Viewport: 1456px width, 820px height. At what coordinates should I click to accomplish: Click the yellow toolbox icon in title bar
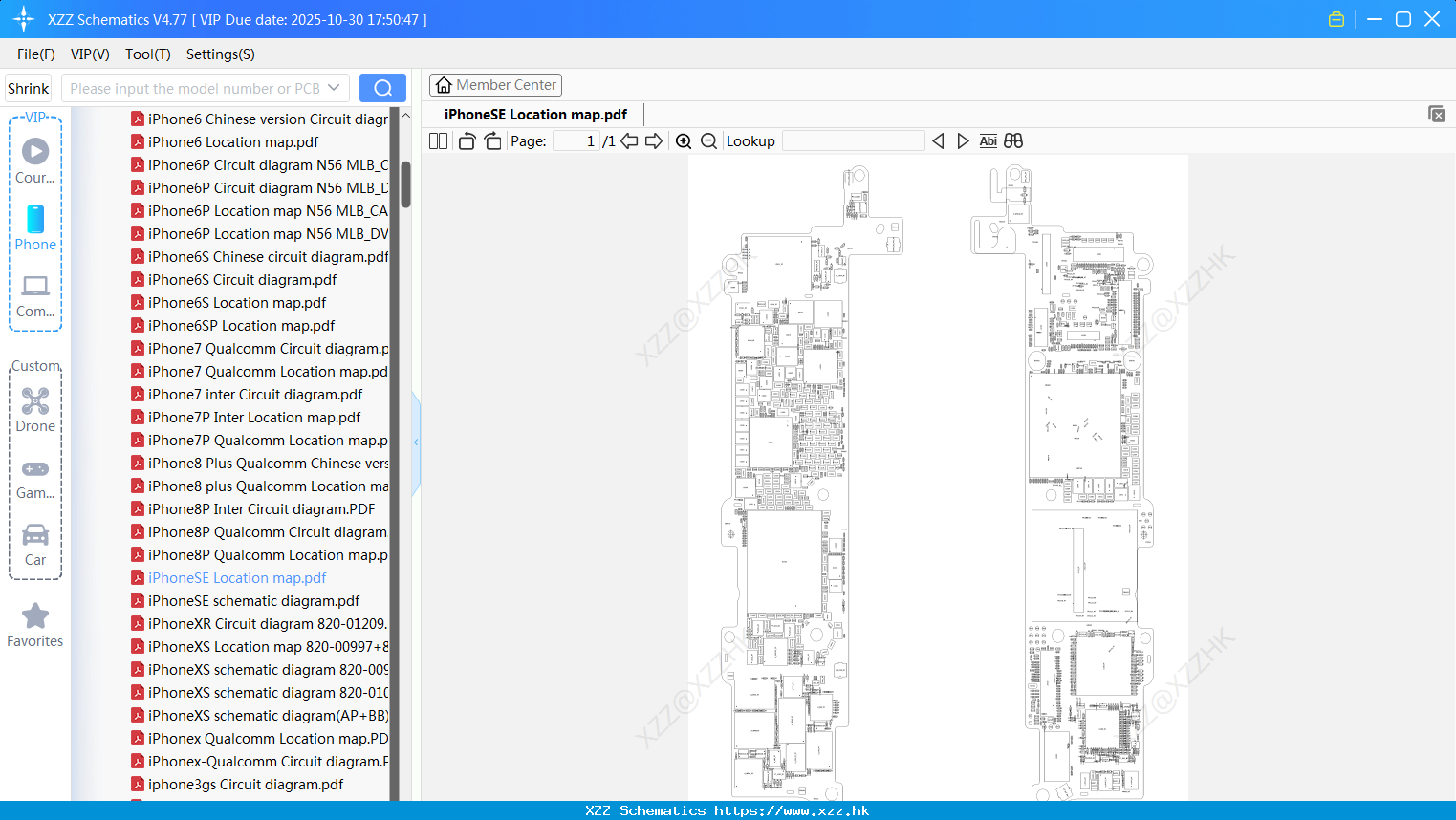(1336, 19)
